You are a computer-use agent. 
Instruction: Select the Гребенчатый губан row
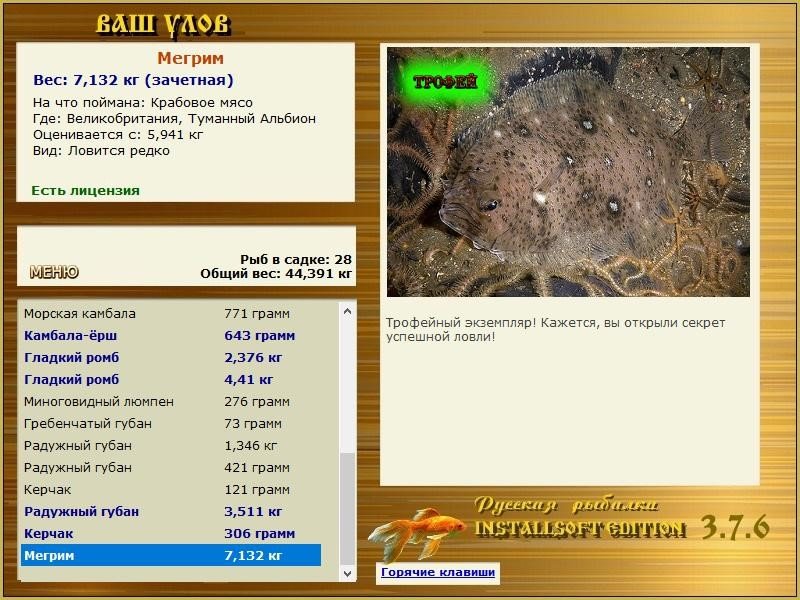click(x=171, y=423)
